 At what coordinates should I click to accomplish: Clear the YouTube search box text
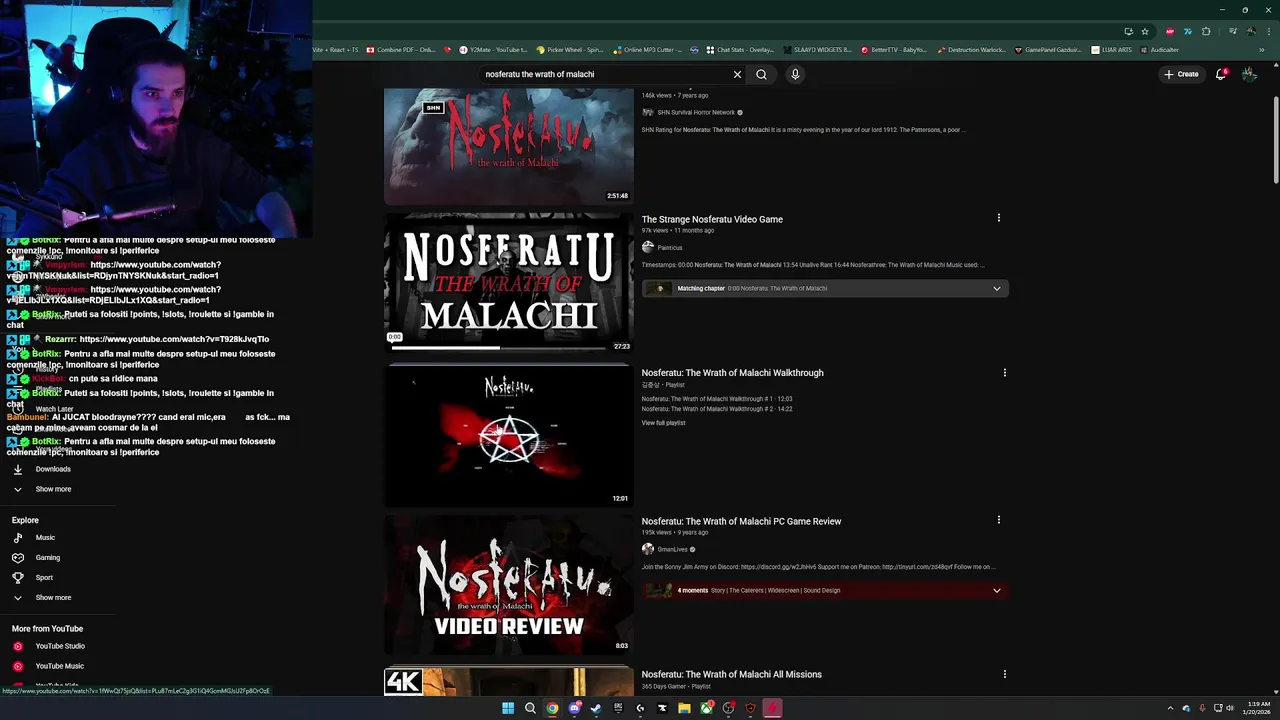click(737, 74)
